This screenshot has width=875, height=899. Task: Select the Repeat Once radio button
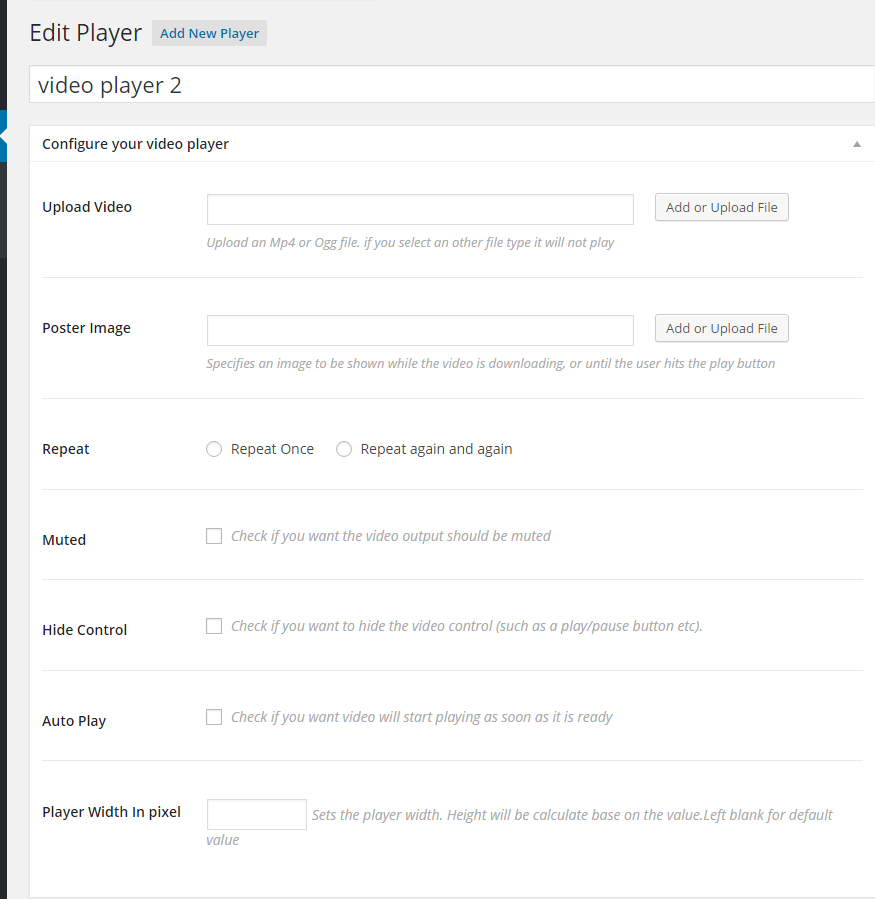point(214,450)
